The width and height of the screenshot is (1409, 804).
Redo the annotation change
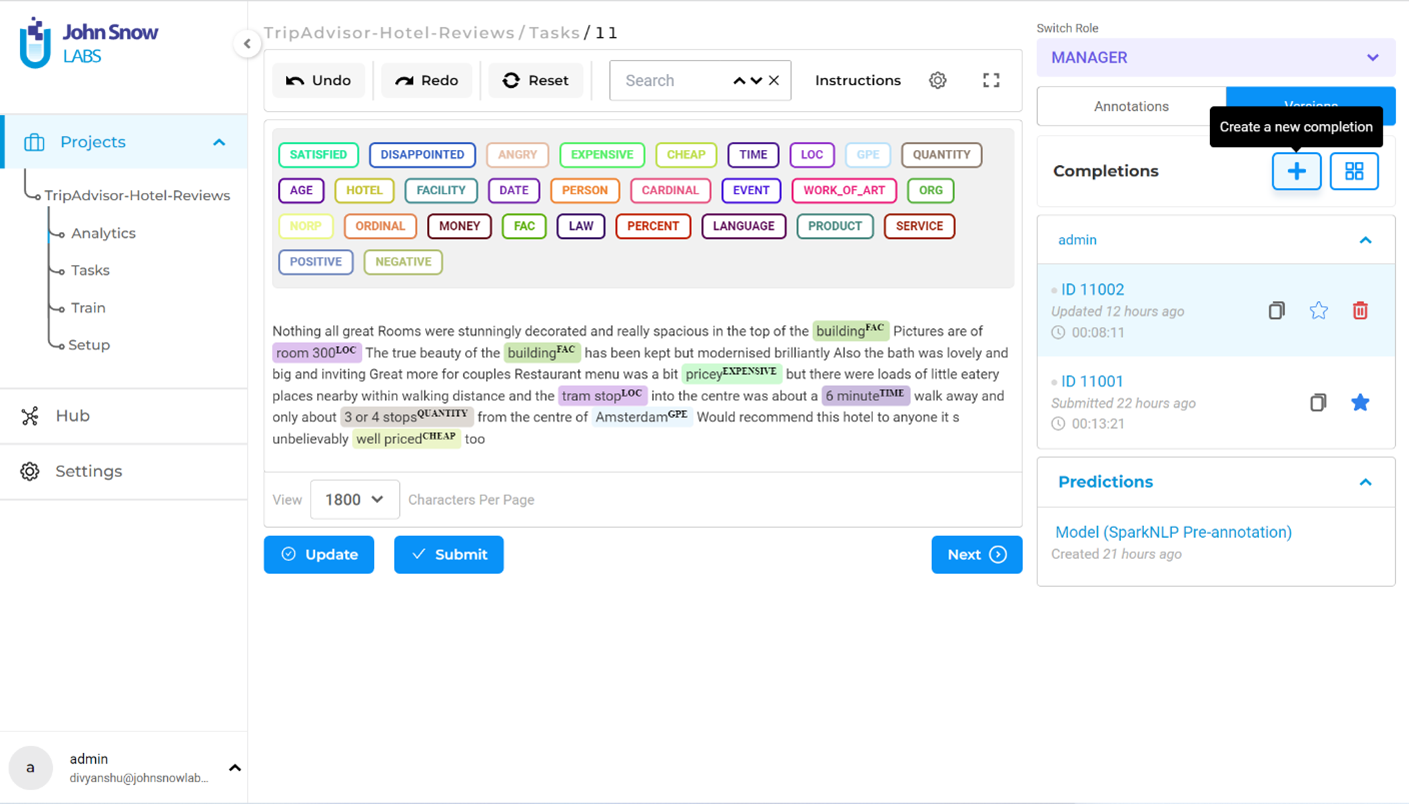click(x=427, y=80)
